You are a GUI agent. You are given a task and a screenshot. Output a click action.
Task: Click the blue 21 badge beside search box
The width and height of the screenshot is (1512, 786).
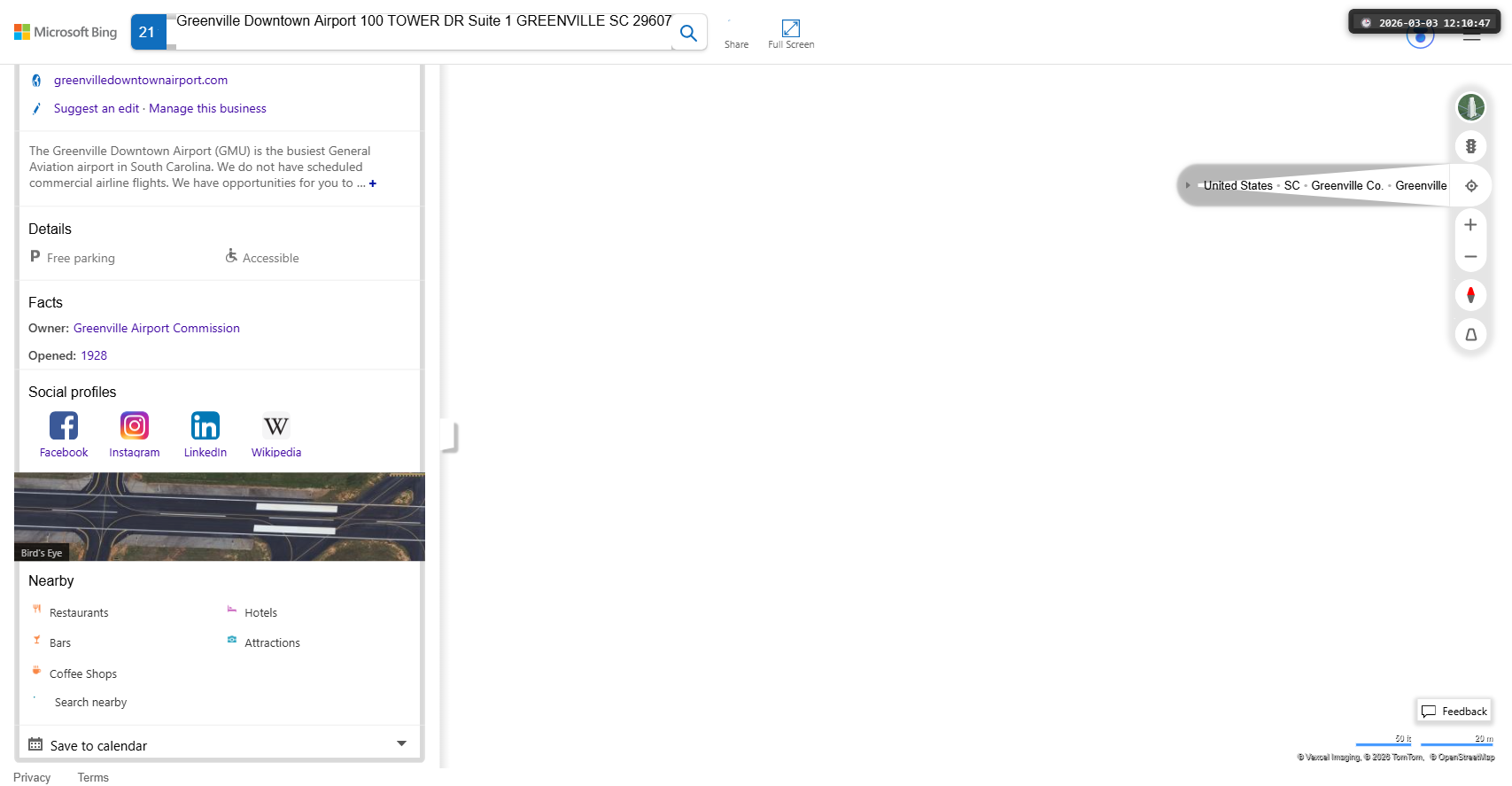[147, 32]
